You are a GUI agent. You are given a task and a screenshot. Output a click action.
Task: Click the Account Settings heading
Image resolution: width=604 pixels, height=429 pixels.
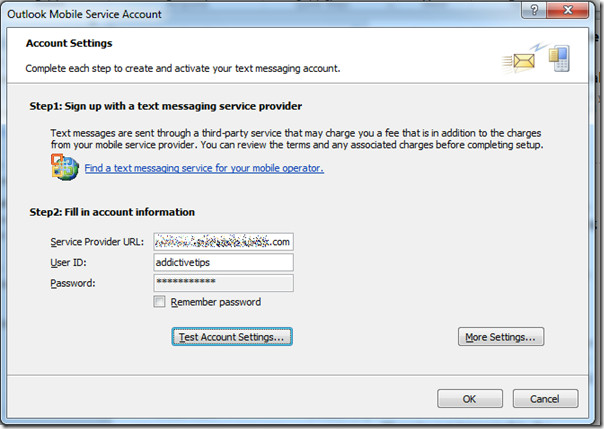click(x=69, y=43)
